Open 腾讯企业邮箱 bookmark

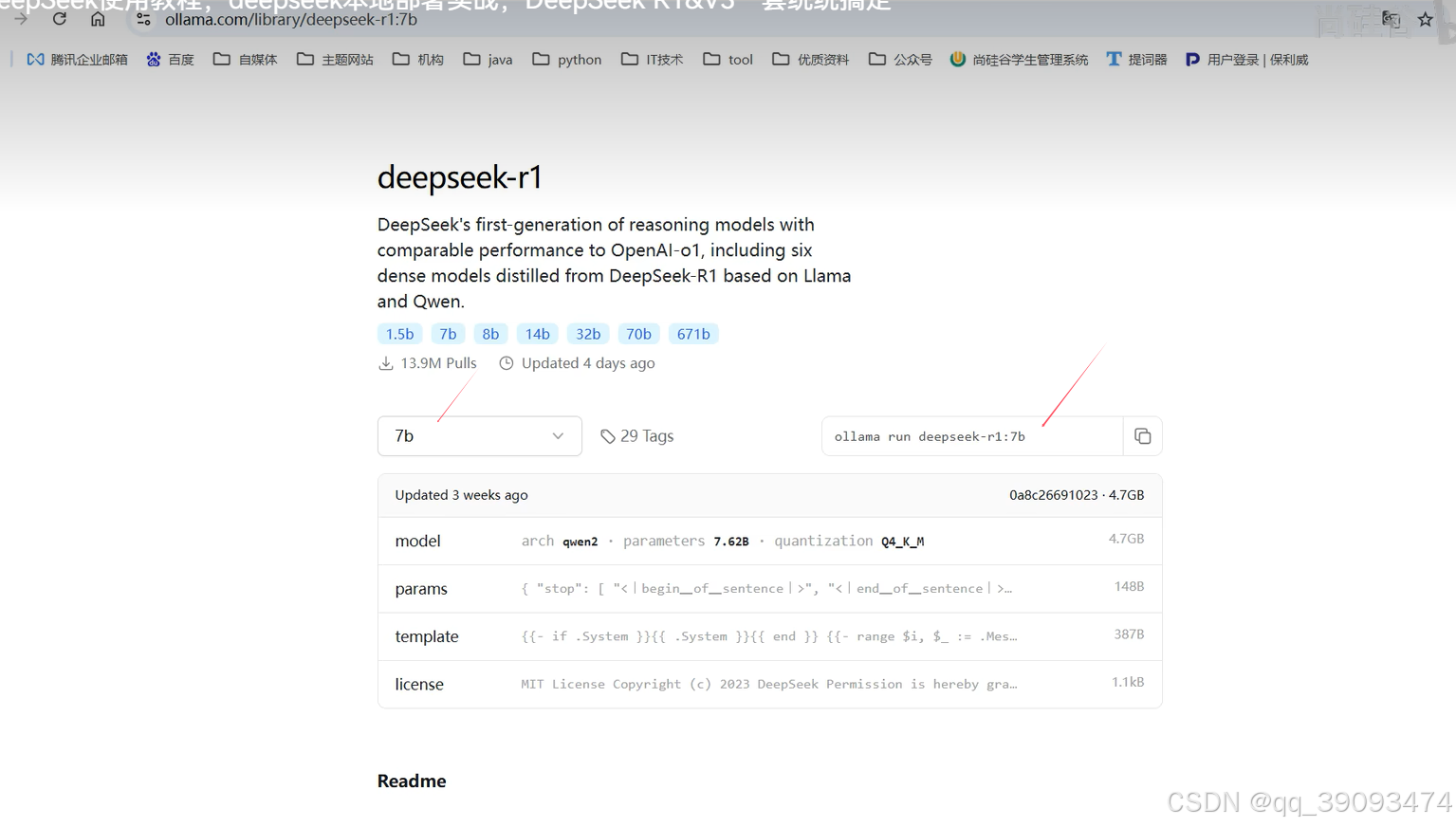point(77,60)
